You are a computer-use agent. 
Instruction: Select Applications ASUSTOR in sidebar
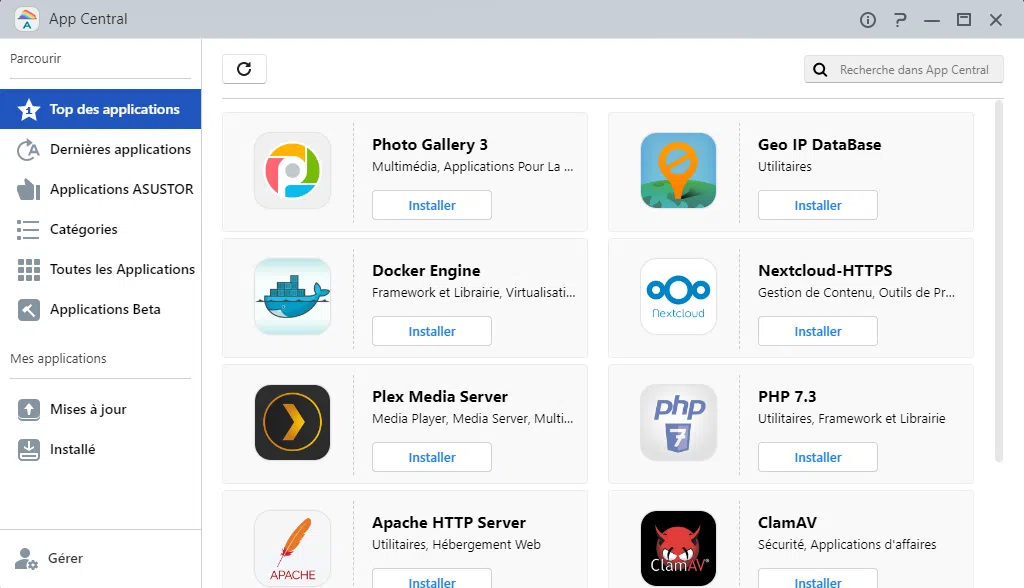(121, 189)
